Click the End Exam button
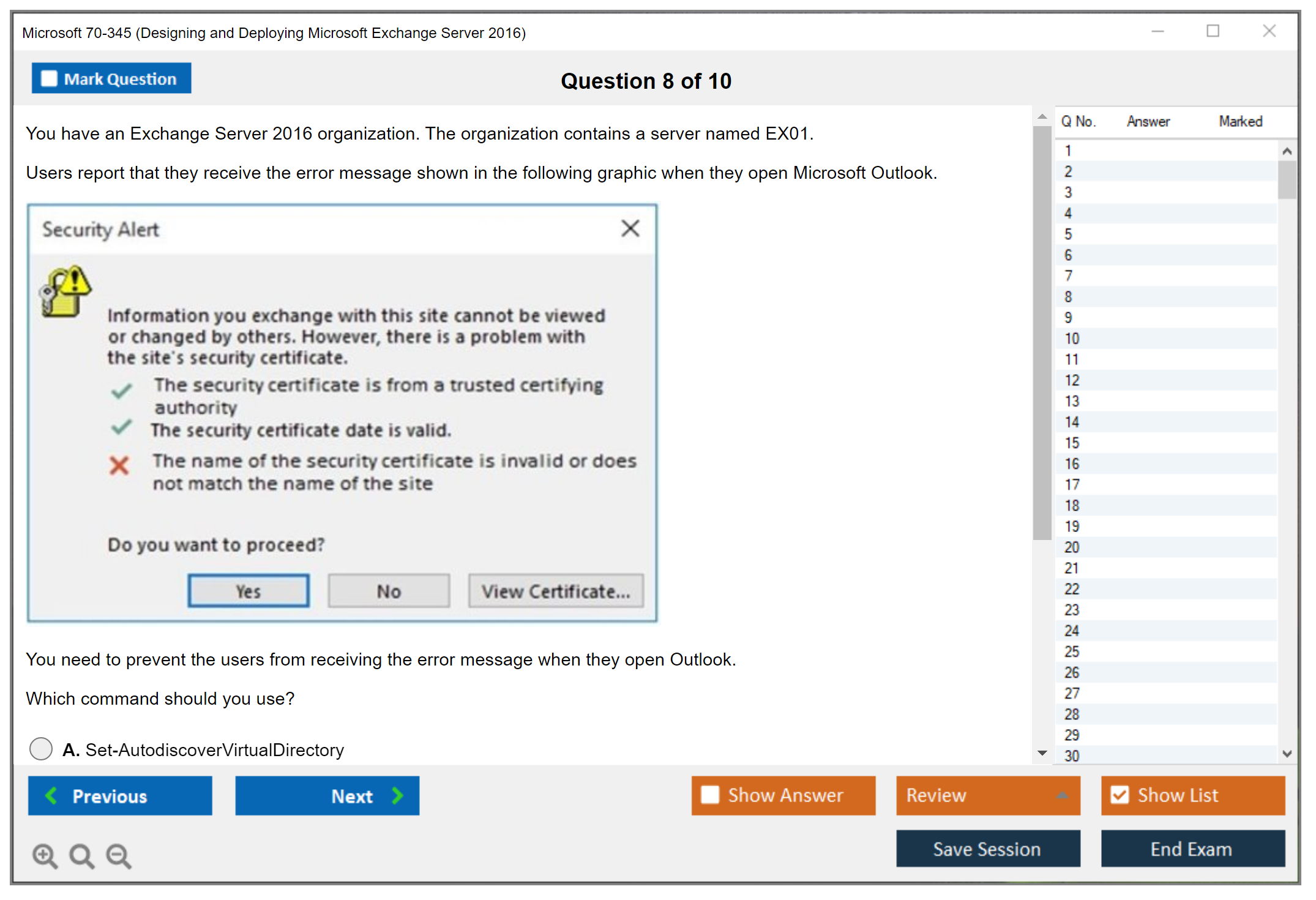 [1192, 849]
